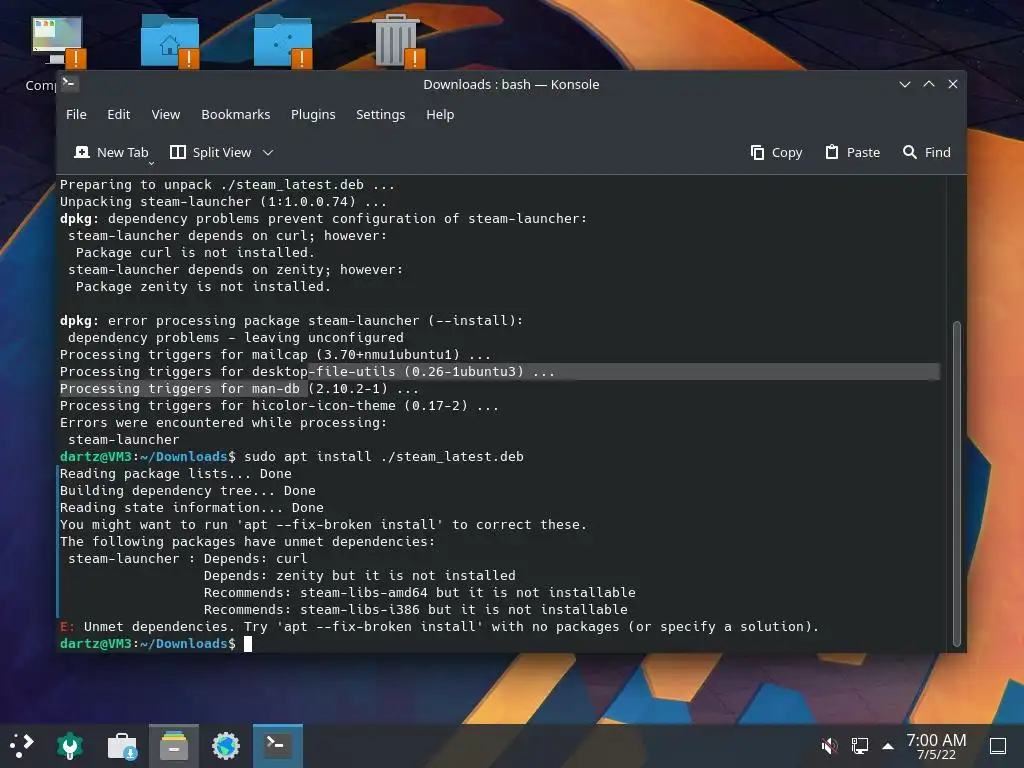Viewport: 1024px width, 768px height.
Task: Expand hidden system tray icons arrow
Action: pyautogui.click(x=888, y=745)
